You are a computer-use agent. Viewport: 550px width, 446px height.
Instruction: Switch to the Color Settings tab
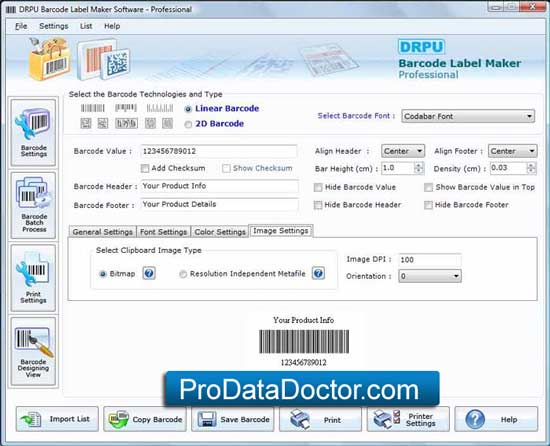pyautogui.click(x=220, y=232)
